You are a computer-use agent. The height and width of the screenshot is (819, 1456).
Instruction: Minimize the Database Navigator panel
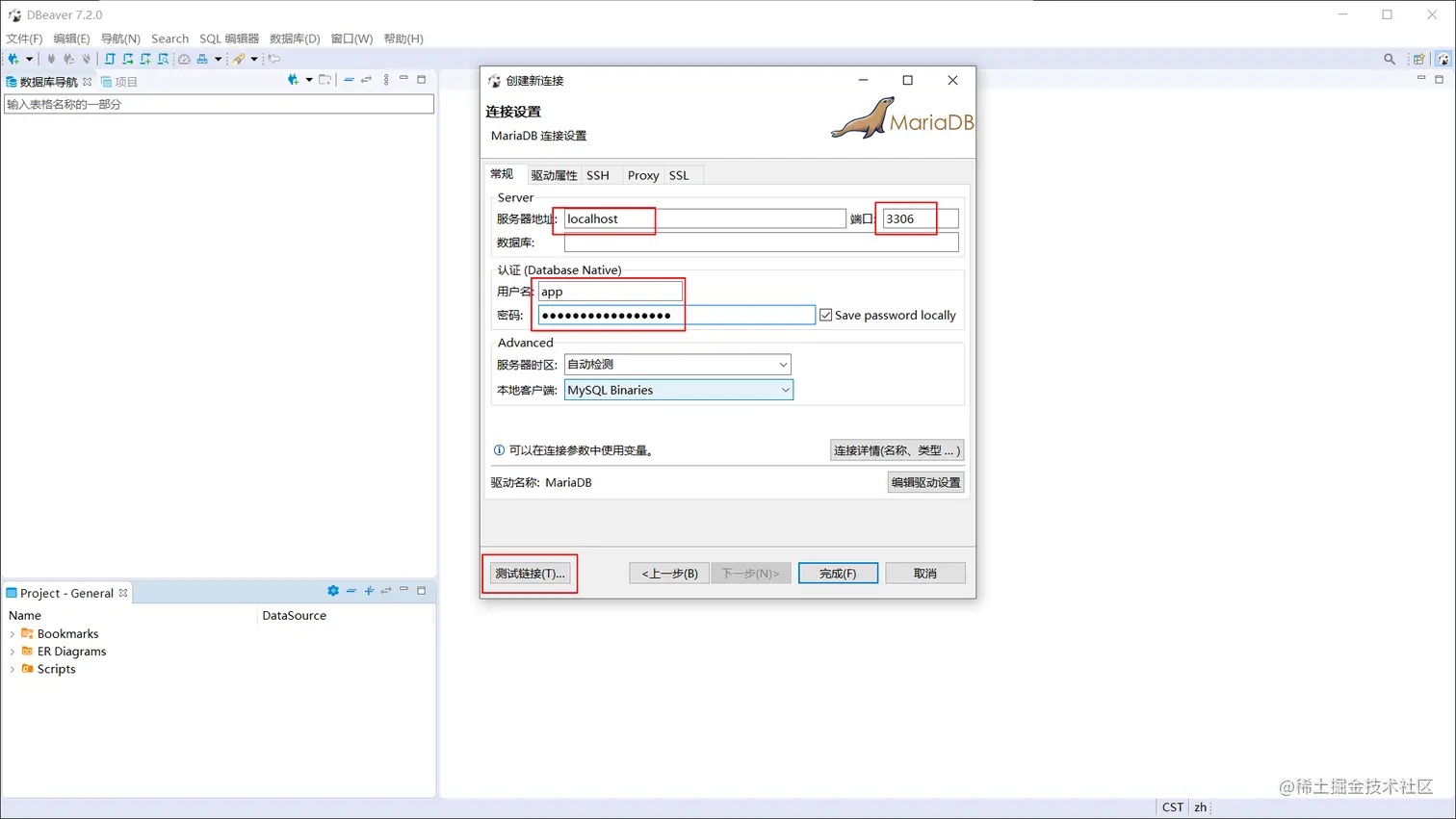[x=403, y=78]
